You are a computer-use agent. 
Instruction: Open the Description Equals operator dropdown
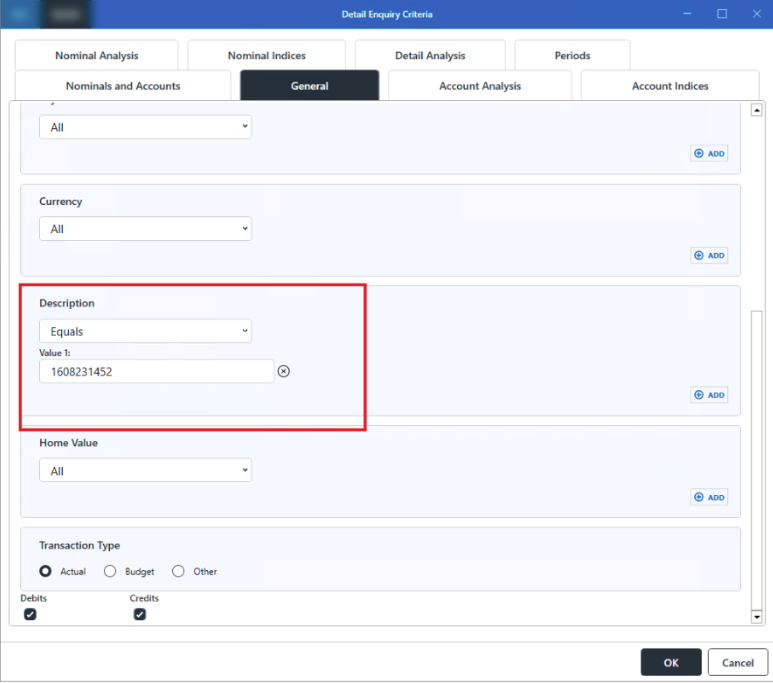click(145, 331)
